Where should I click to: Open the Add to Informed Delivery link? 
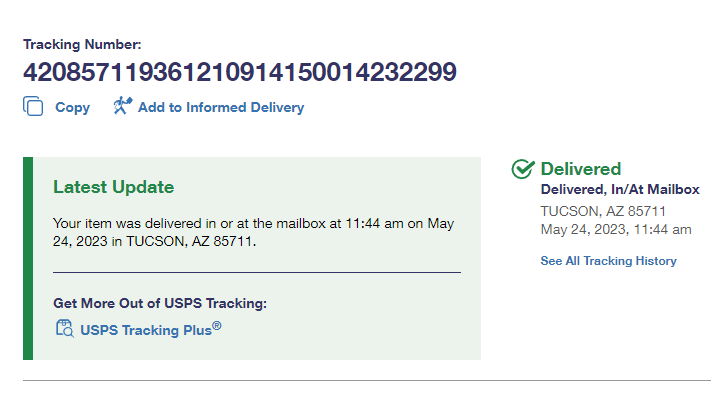[220, 108]
